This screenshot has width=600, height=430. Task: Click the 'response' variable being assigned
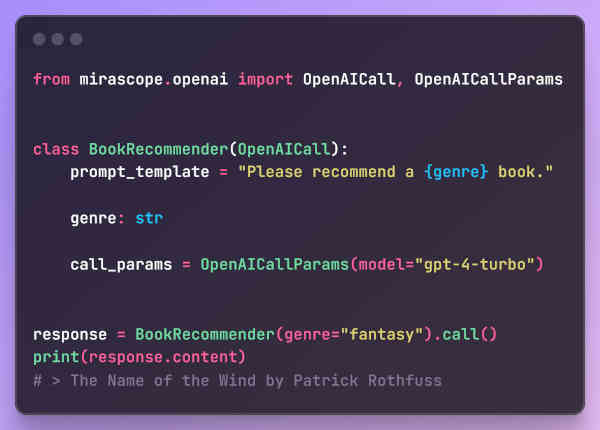coord(70,335)
